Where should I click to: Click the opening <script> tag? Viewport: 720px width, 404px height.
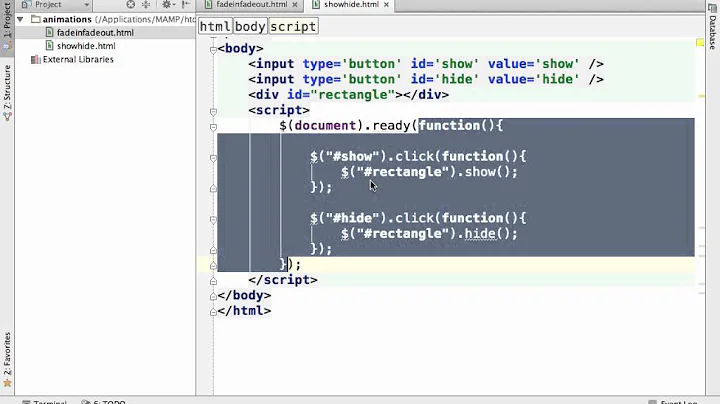[x=279, y=110]
